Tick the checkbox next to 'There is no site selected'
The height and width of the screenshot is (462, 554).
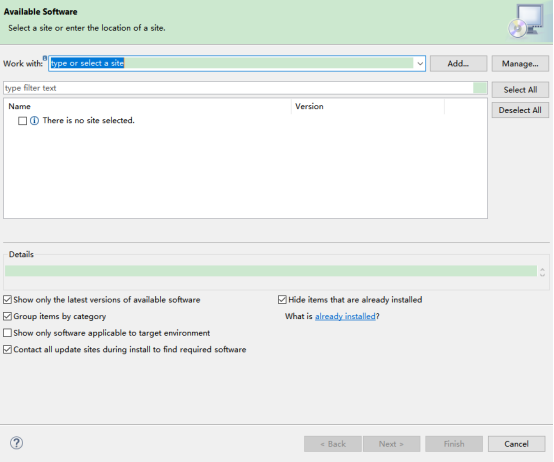click(x=22, y=121)
